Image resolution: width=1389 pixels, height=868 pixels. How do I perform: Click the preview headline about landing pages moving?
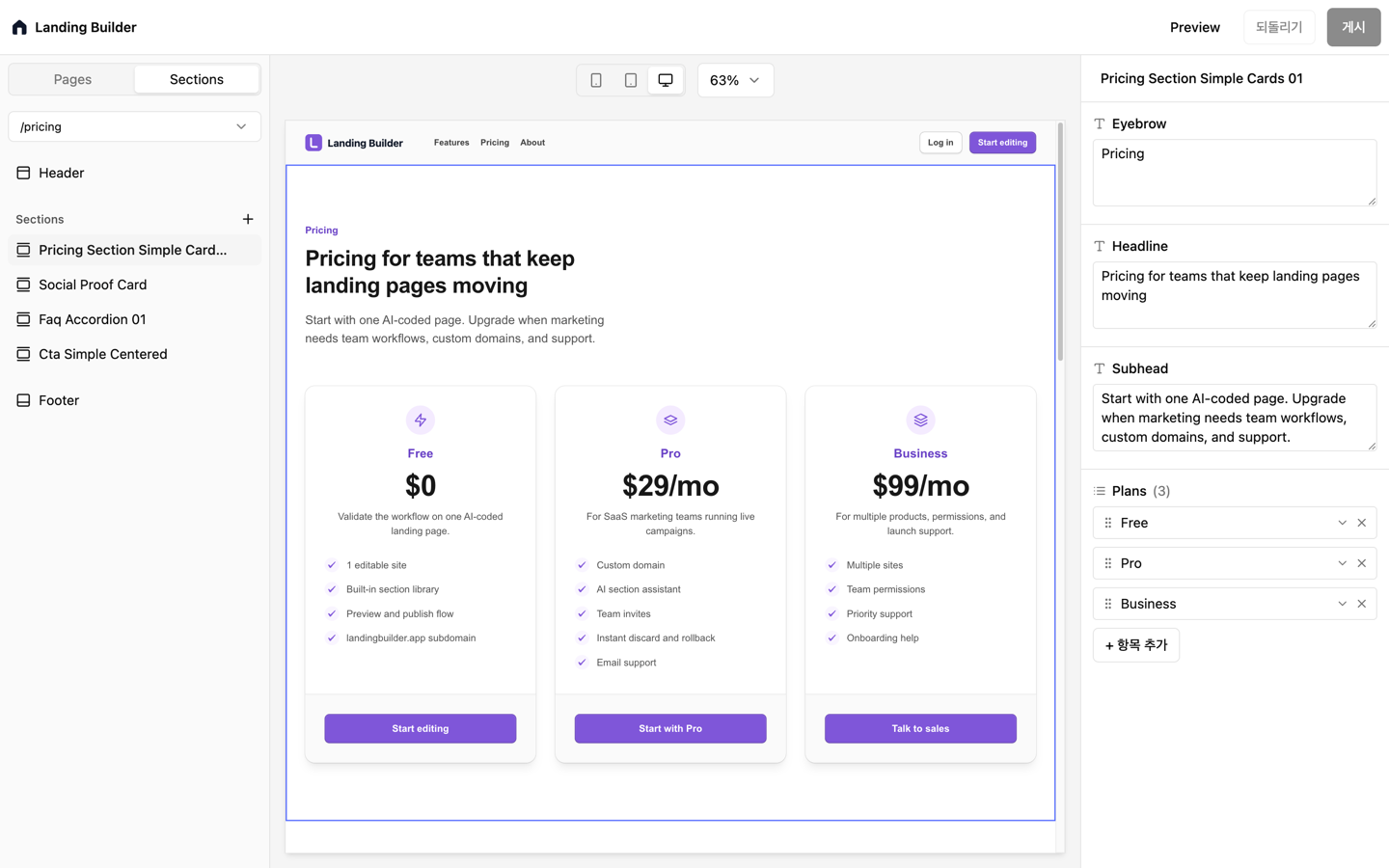440,272
